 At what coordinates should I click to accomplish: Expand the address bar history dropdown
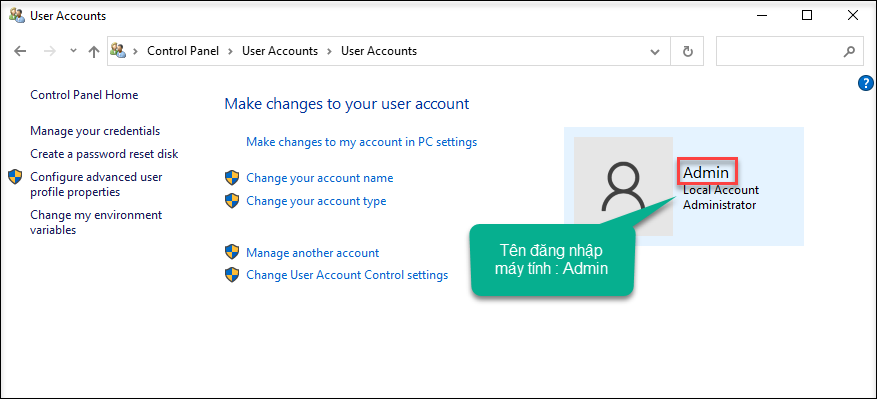tap(655, 51)
